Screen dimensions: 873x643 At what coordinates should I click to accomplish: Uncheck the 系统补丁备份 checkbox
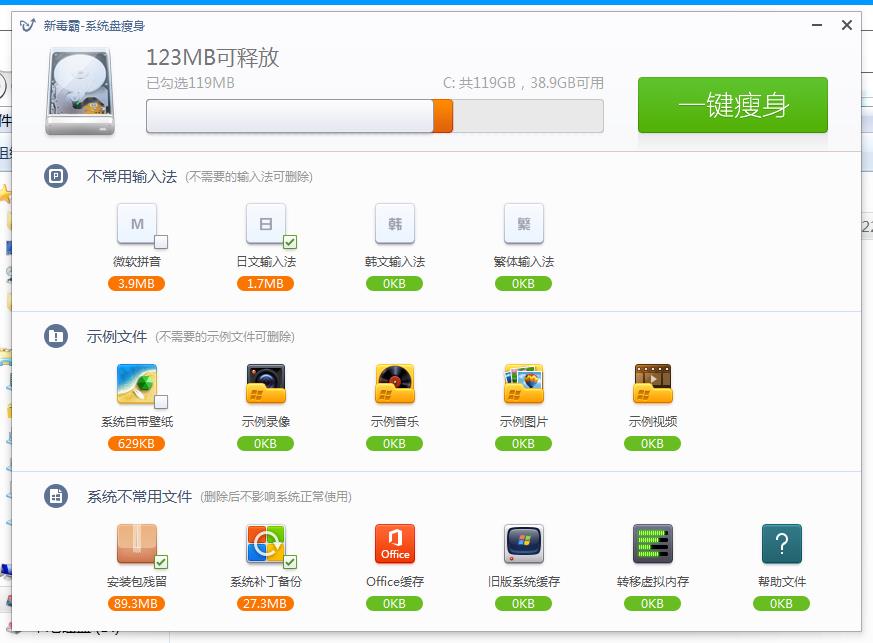[x=290, y=562]
